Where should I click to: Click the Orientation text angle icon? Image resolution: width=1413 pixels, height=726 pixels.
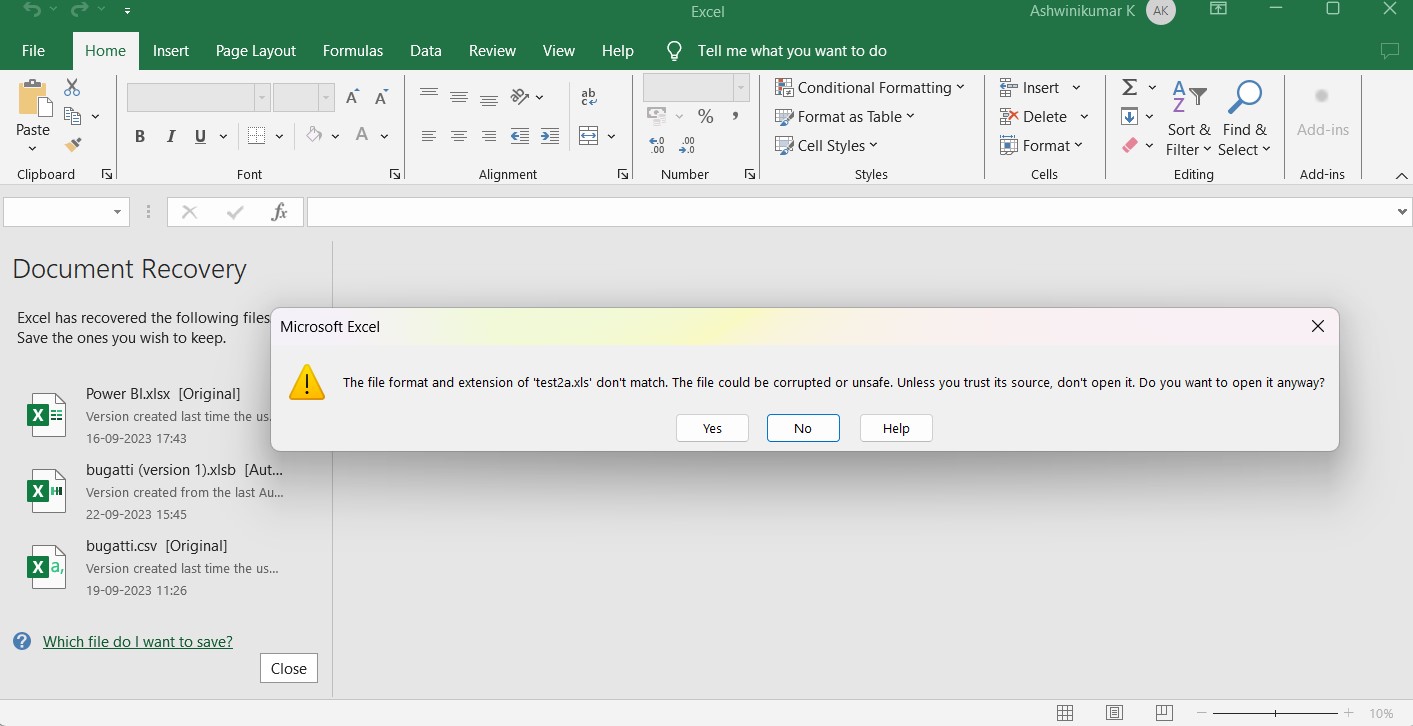pyautogui.click(x=520, y=96)
